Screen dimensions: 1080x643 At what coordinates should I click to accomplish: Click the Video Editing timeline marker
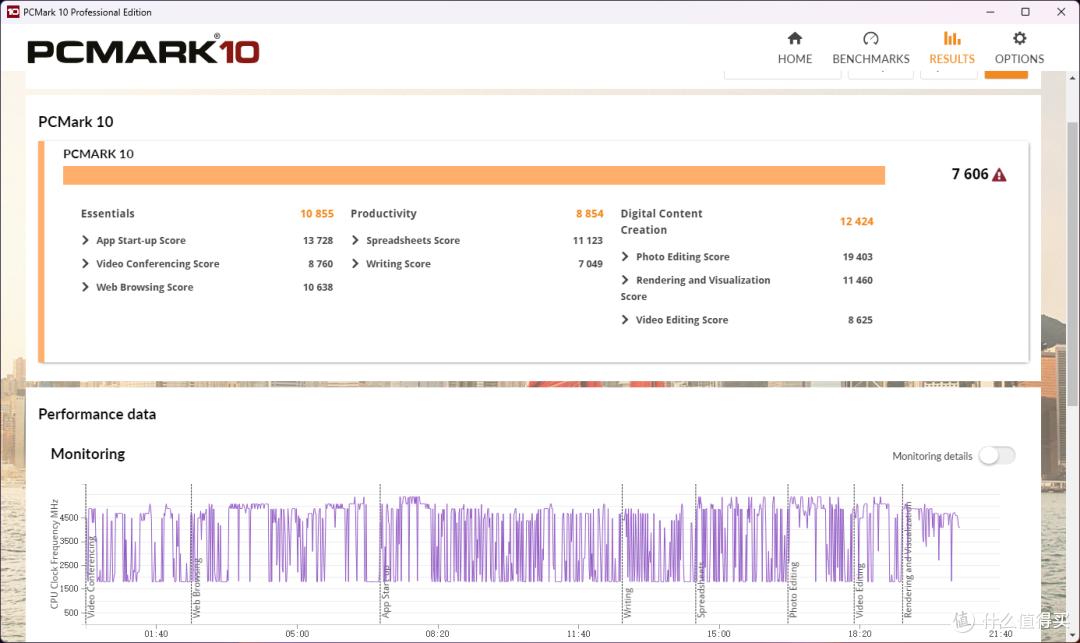[859, 591]
